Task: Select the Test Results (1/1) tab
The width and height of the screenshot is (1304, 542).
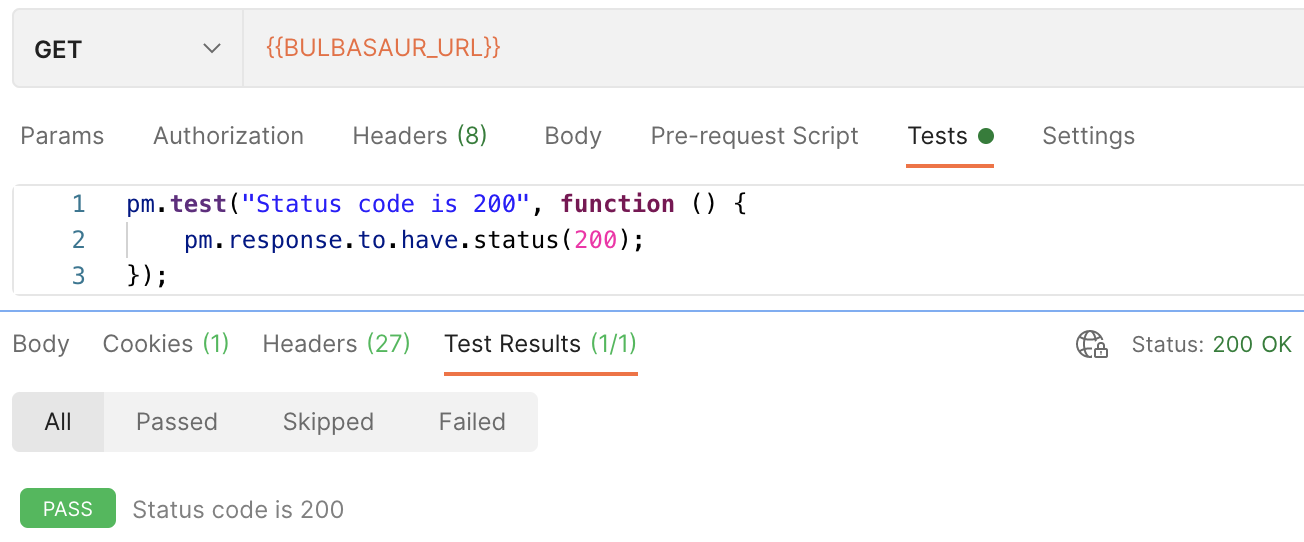Action: [540, 344]
